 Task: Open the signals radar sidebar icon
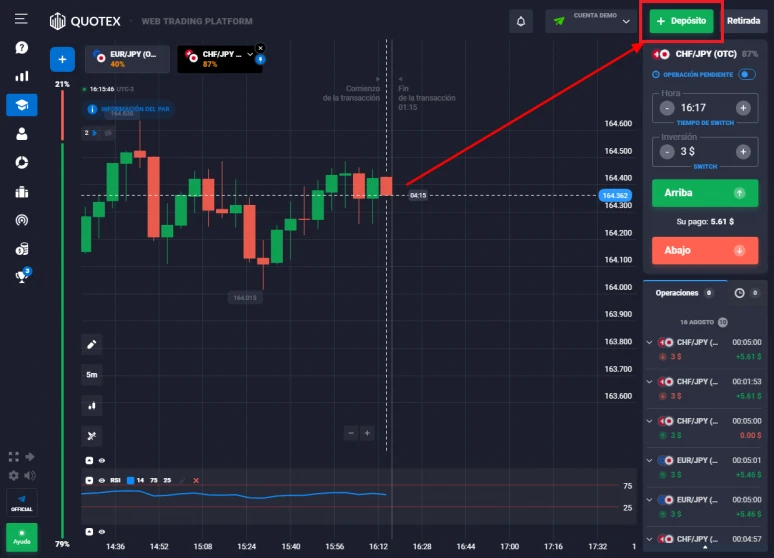[21, 220]
